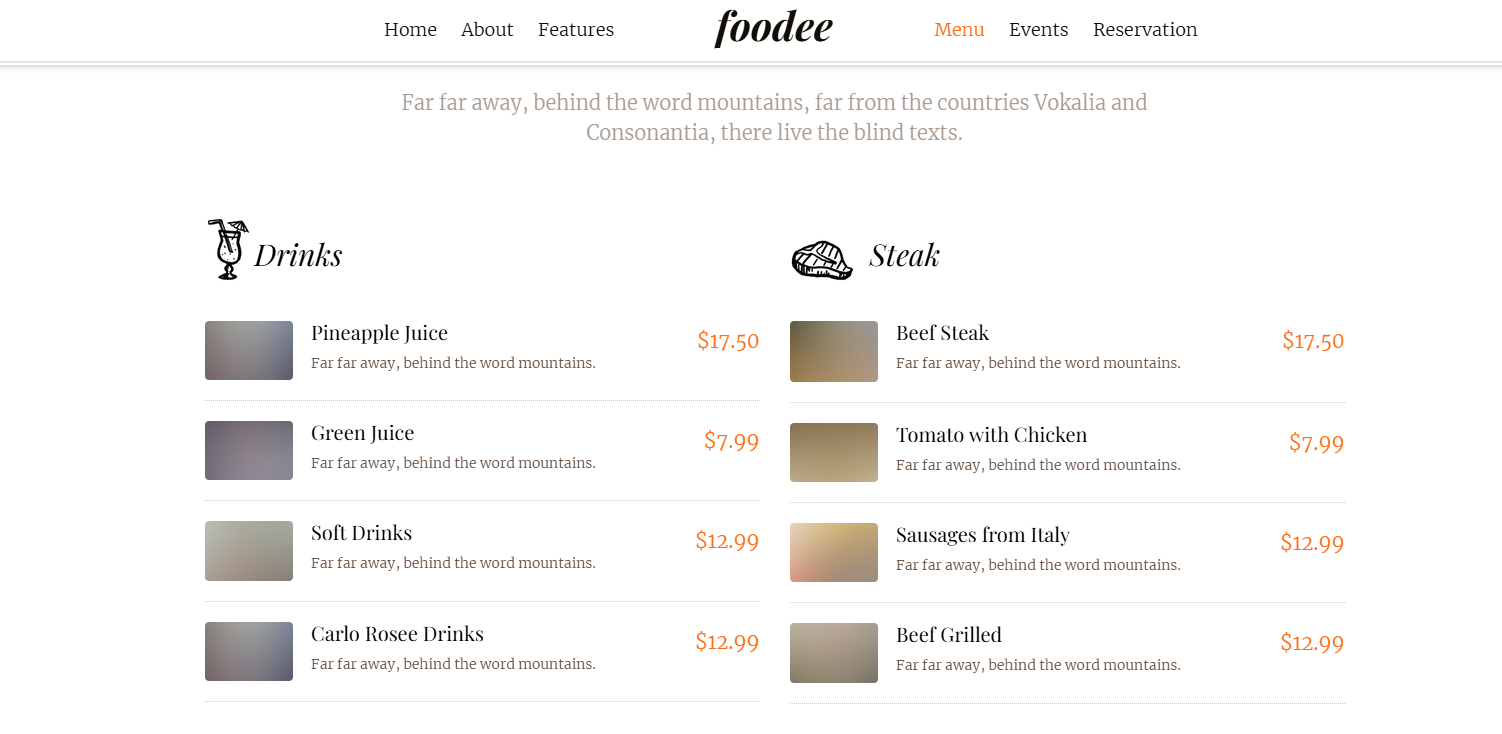Image resolution: width=1502 pixels, height=734 pixels.
Task: Open the About section
Action: pyautogui.click(x=487, y=30)
